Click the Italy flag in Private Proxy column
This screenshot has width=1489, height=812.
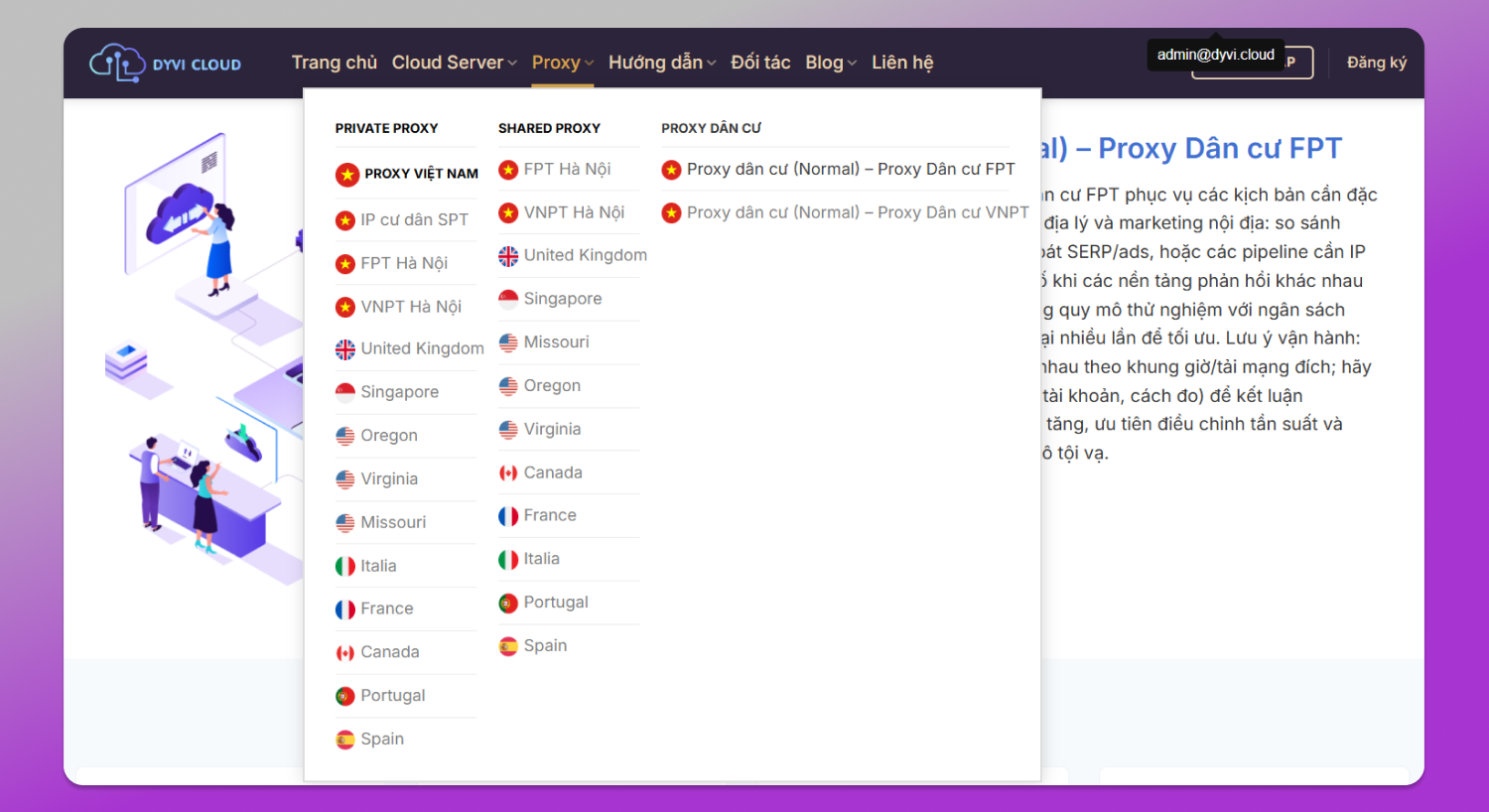[345, 567]
